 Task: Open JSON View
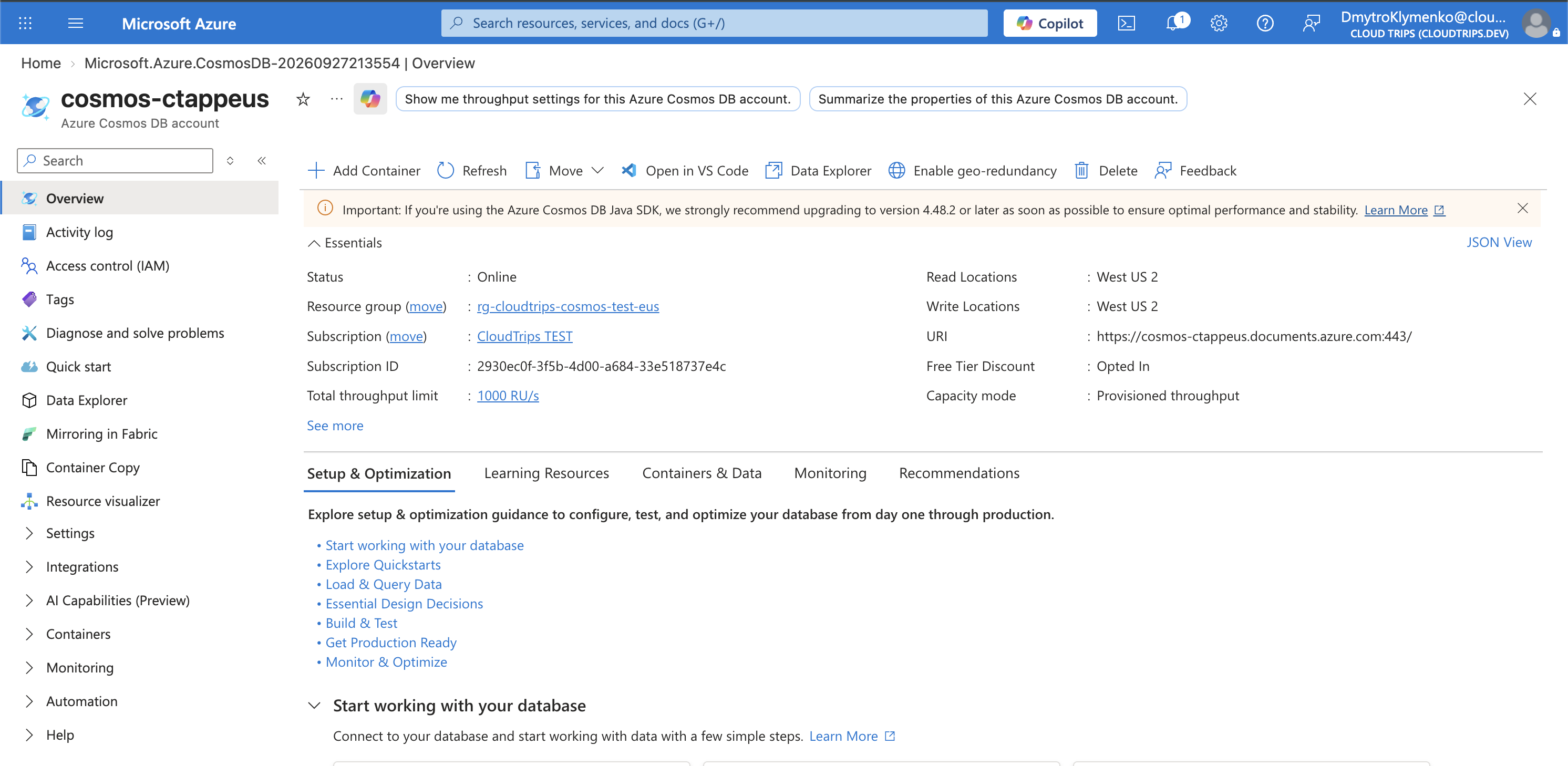tap(1498, 243)
